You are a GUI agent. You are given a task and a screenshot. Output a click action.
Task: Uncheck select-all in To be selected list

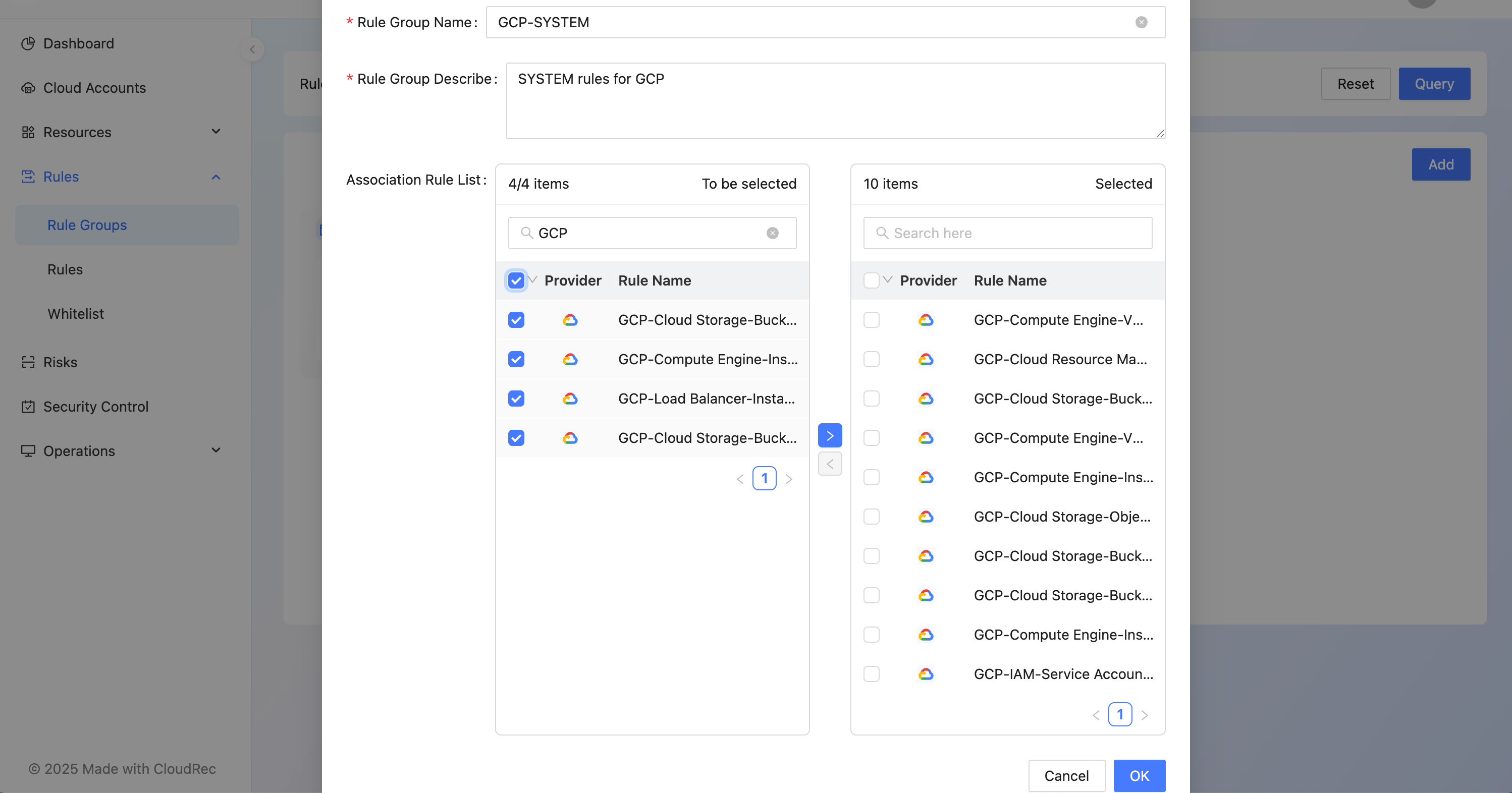(516, 280)
